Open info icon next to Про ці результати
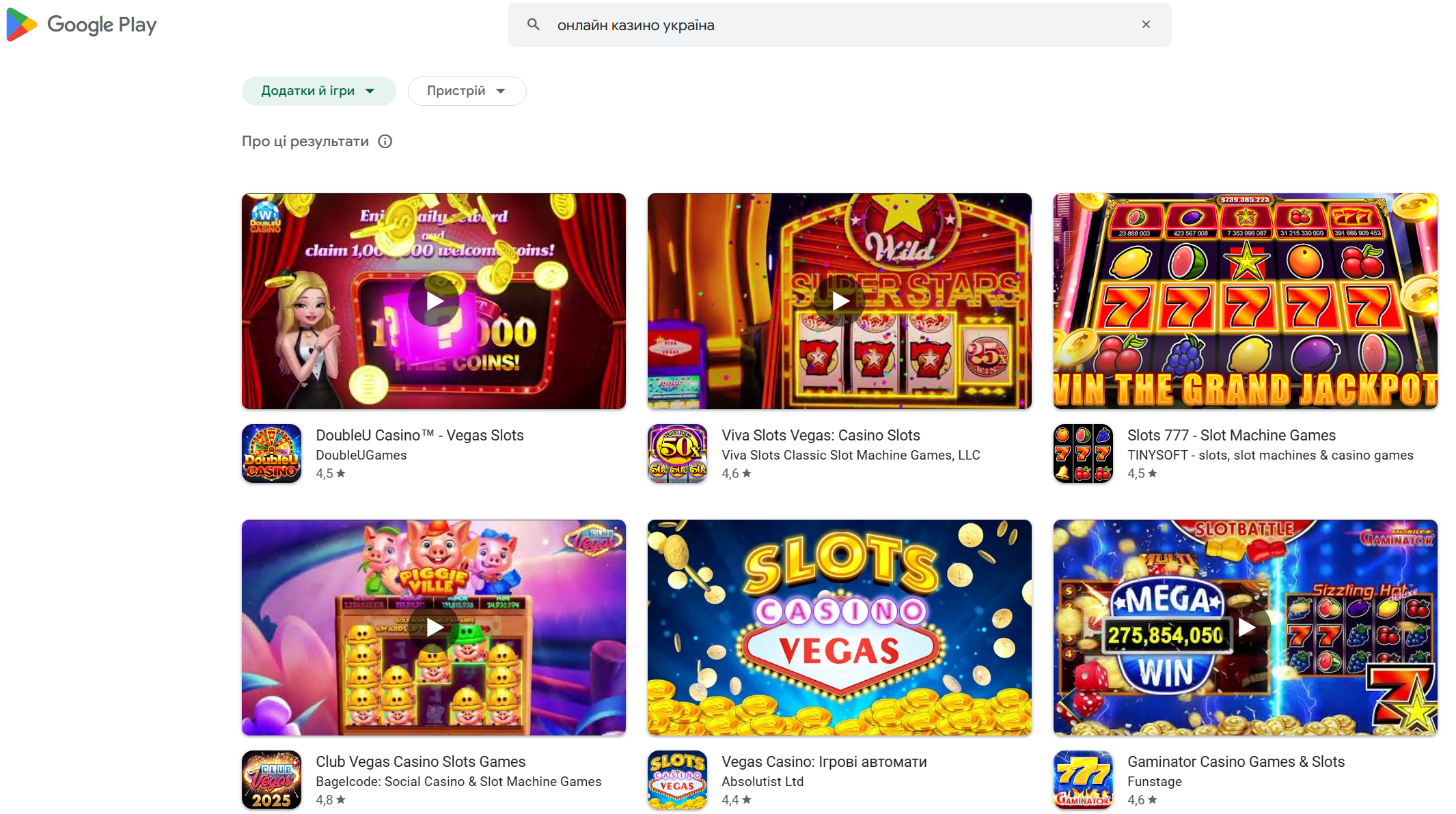The height and width of the screenshot is (814, 1456). pyautogui.click(x=385, y=141)
